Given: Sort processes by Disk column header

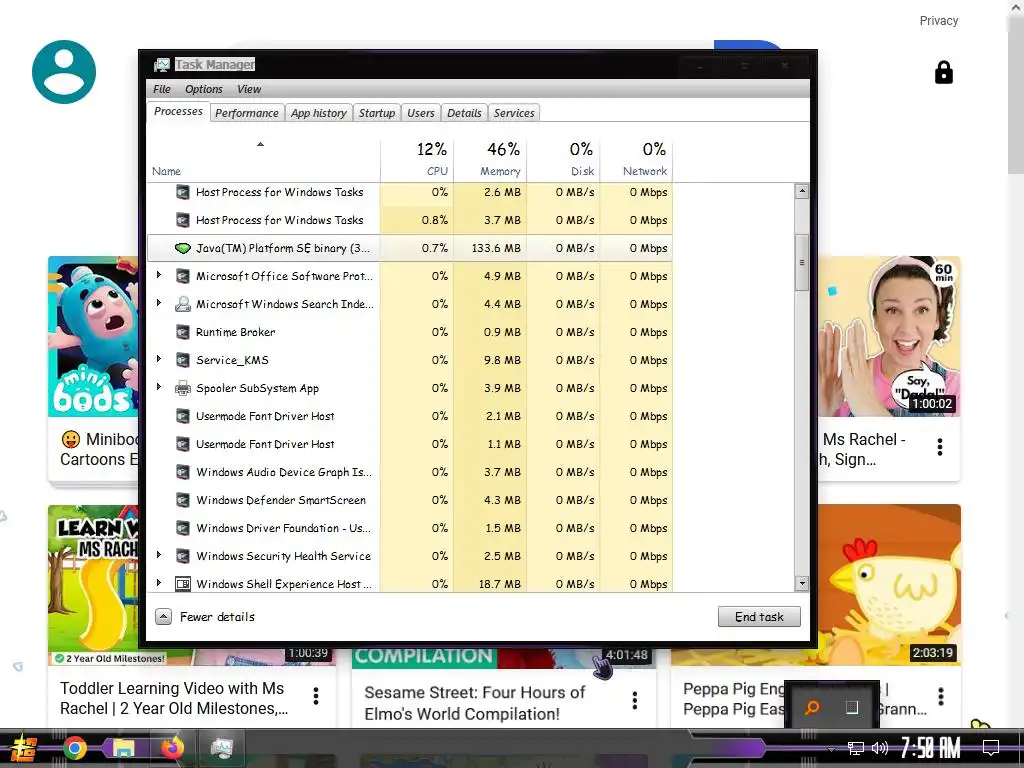Looking at the screenshot, I should click(564, 159).
